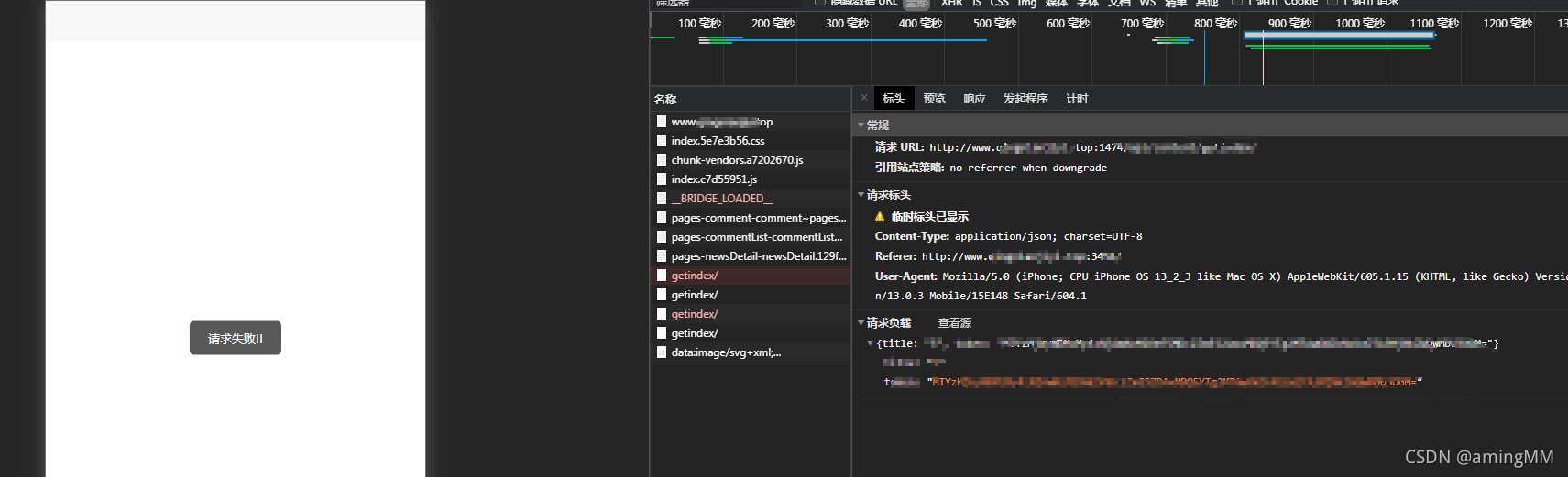Switch to the 标头 tab
1568x477 pixels.
(x=894, y=99)
